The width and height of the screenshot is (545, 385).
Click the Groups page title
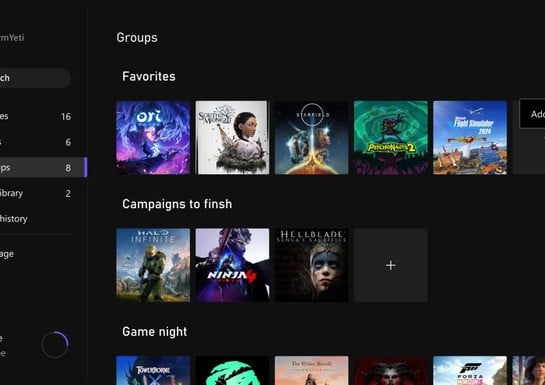[x=137, y=38]
